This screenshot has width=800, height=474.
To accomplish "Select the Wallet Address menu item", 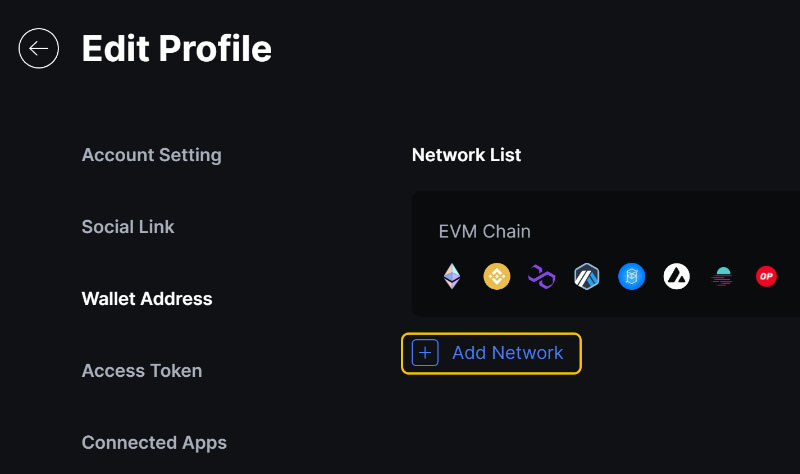I will (147, 298).
